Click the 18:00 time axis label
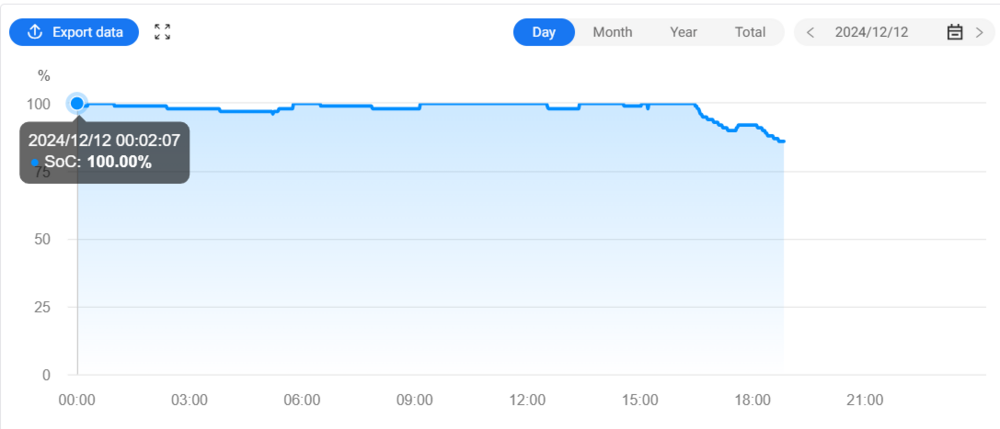The height and width of the screenshot is (429, 1000). pyautogui.click(x=752, y=400)
